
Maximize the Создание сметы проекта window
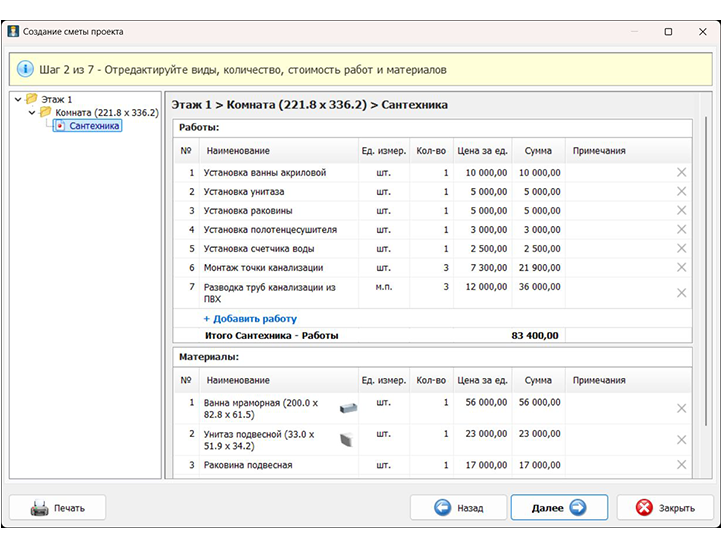point(668,31)
